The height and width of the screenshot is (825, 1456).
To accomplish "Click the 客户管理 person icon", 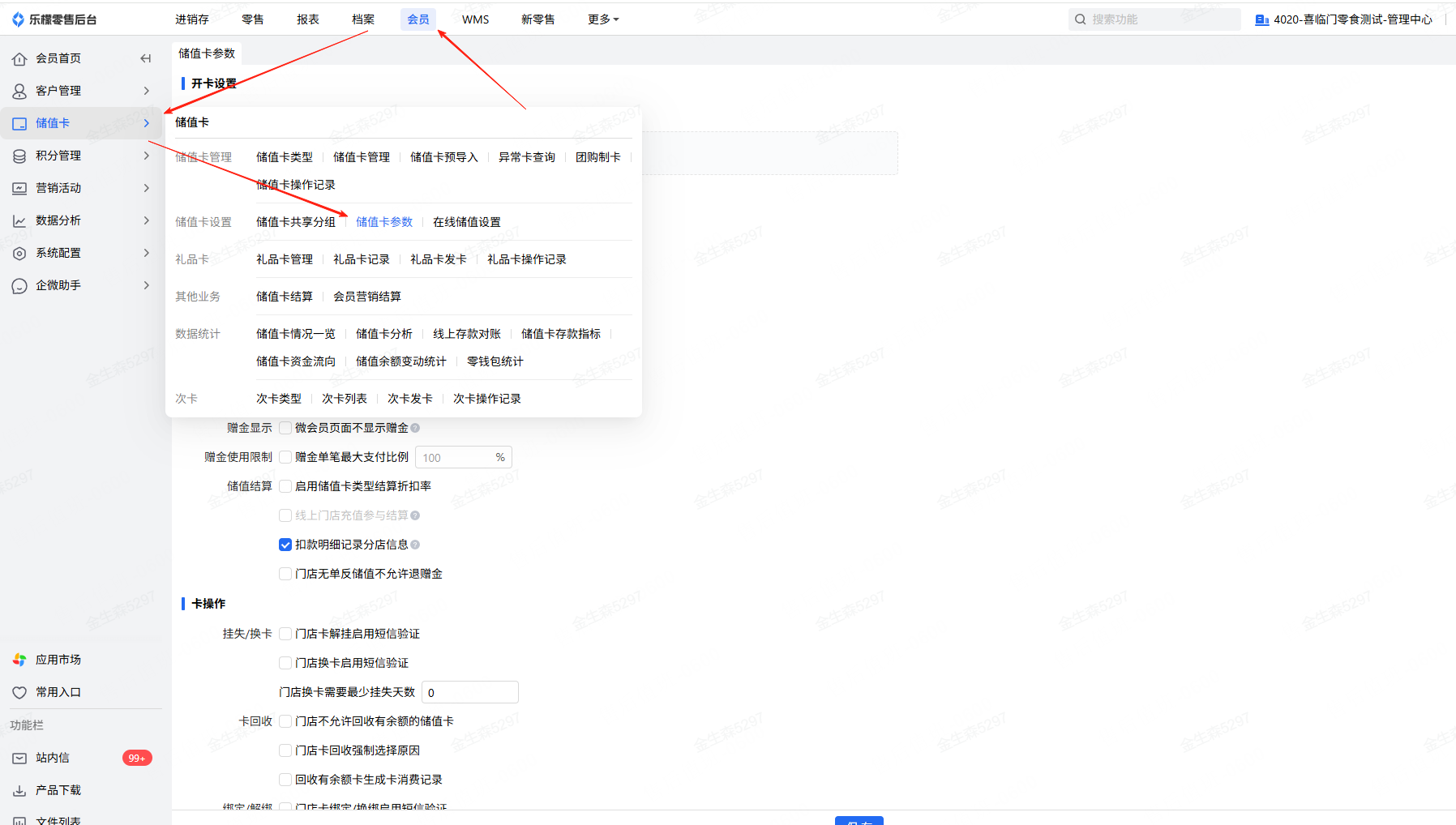I will pos(19,91).
